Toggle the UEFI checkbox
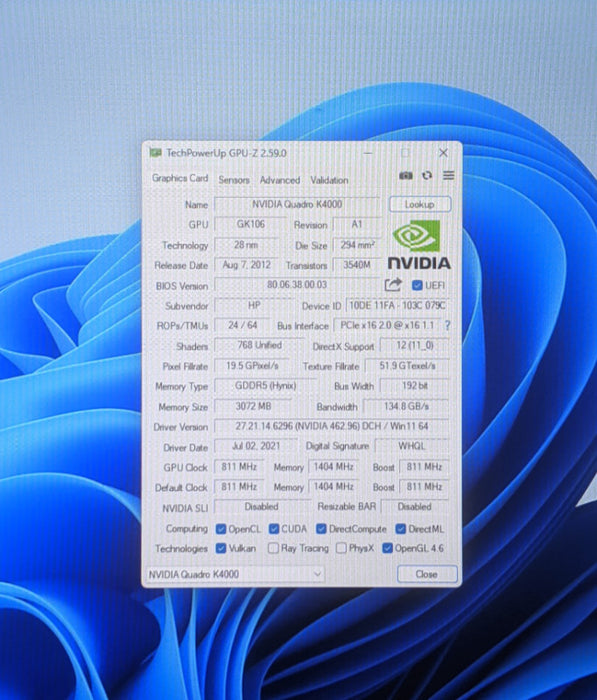This screenshot has height=700, width=597. (x=417, y=285)
